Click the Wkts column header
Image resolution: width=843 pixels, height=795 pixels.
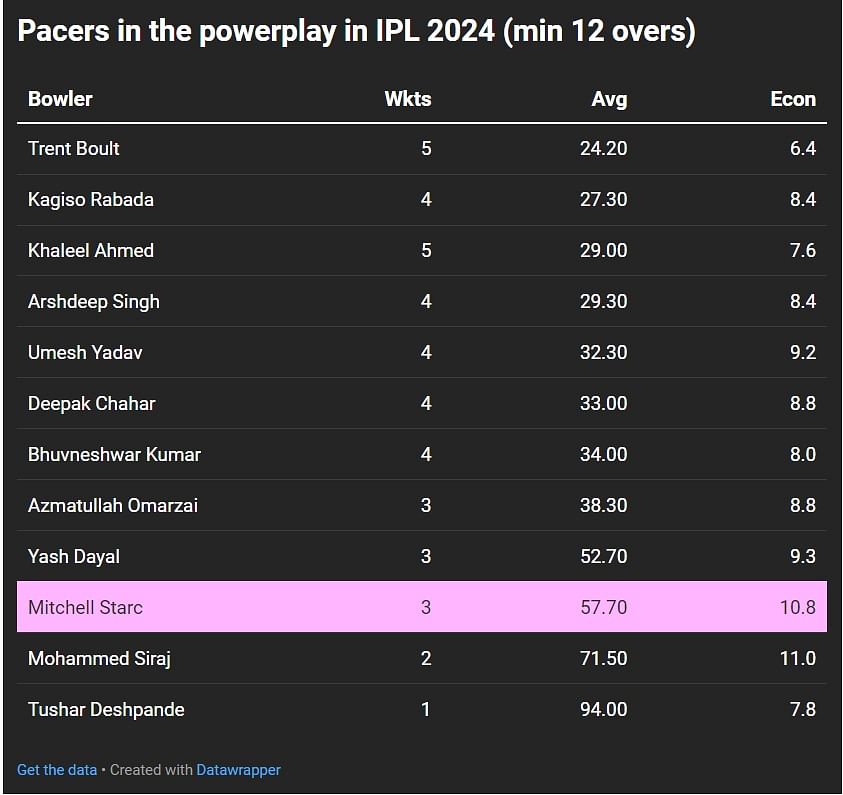[x=407, y=99]
